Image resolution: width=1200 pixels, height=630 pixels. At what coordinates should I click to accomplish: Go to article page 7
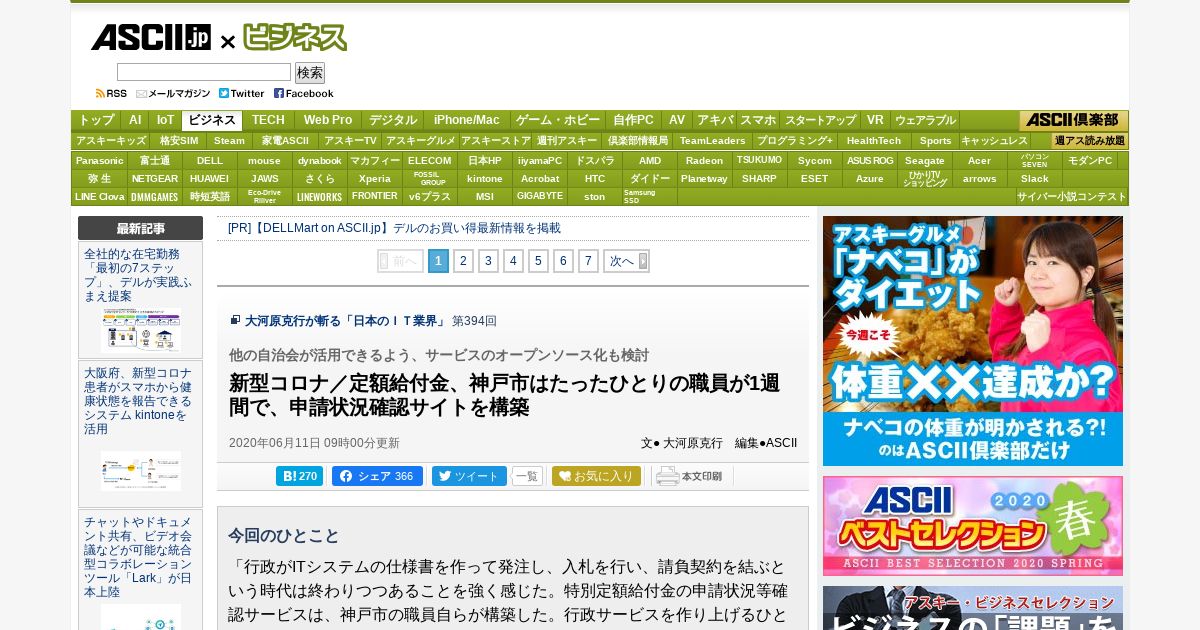click(588, 261)
